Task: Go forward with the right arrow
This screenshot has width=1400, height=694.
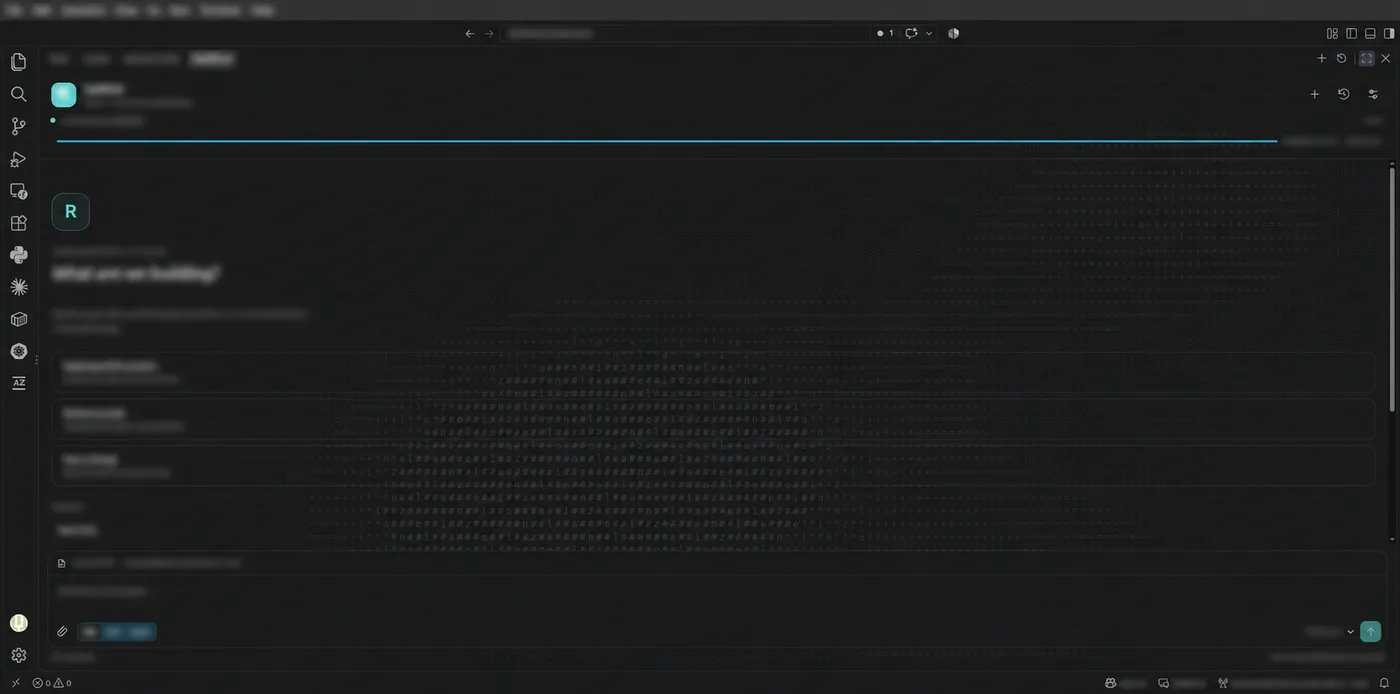Action: [x=489, y=33]
